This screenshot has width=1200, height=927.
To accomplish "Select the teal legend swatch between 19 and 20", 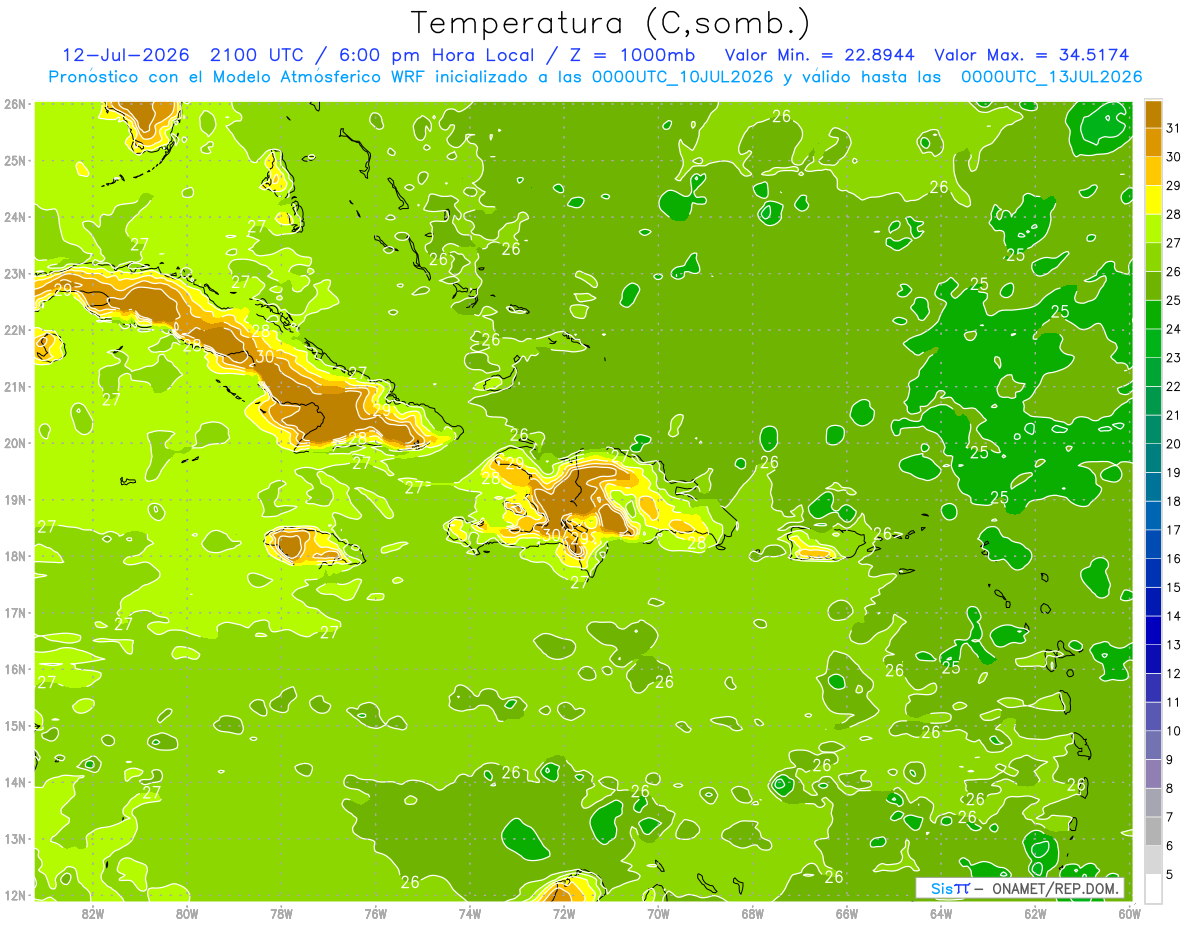I will click(1153, 458).
